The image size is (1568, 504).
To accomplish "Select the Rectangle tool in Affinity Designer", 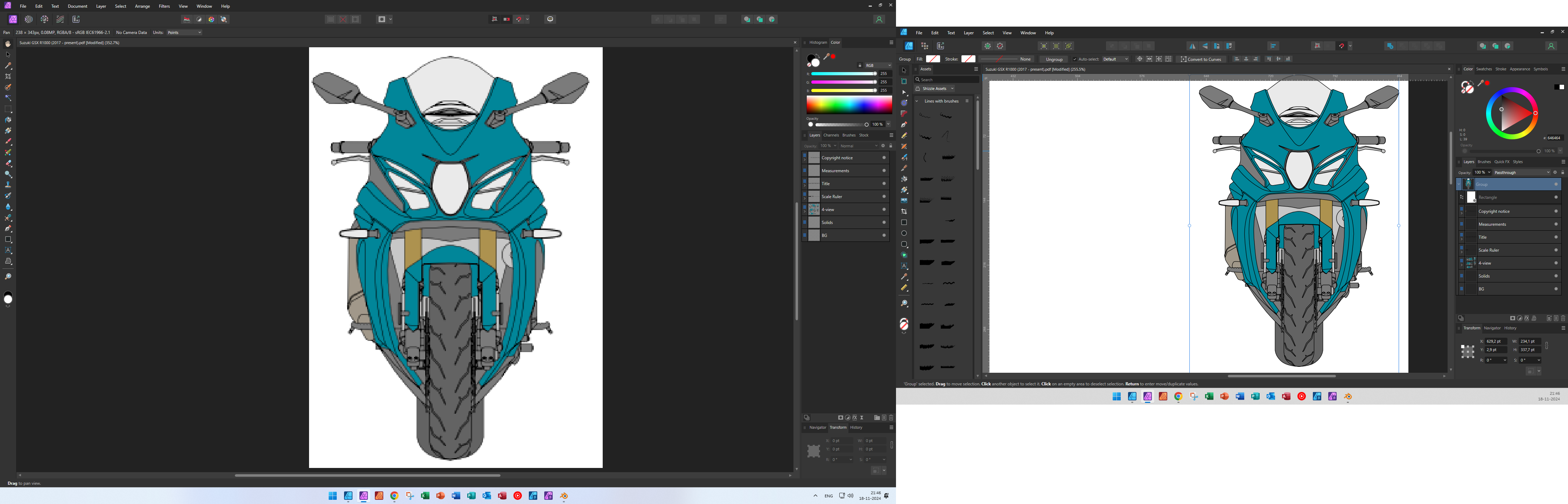I will (904, 222).
